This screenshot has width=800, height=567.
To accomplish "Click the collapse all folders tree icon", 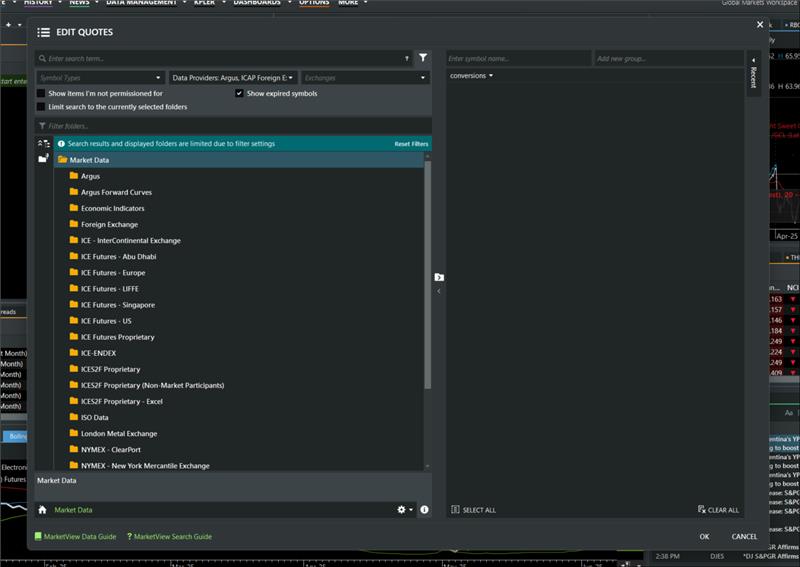I will [43, 144].
